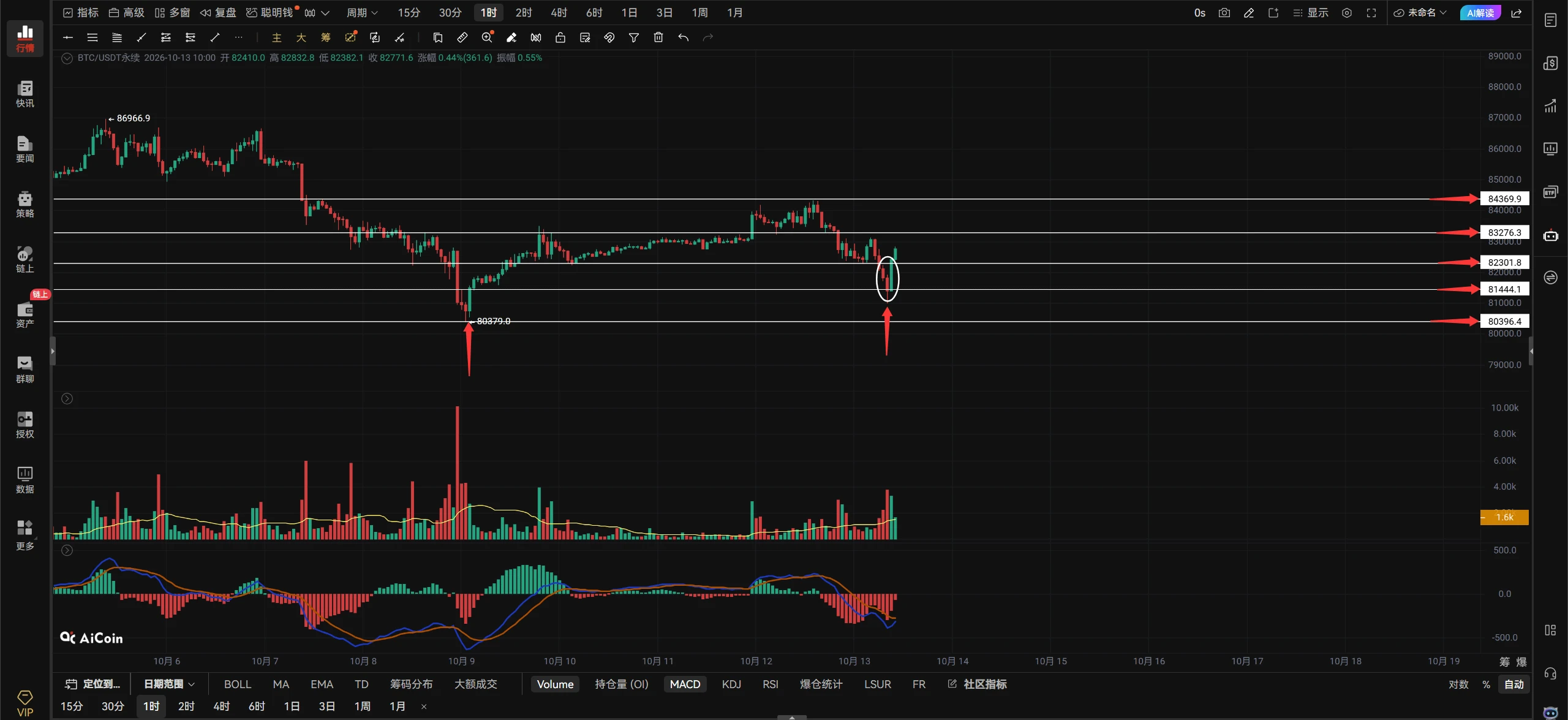Open the 群聊 sidebar section
1568x720 pixels.
(x=25, y=369)
